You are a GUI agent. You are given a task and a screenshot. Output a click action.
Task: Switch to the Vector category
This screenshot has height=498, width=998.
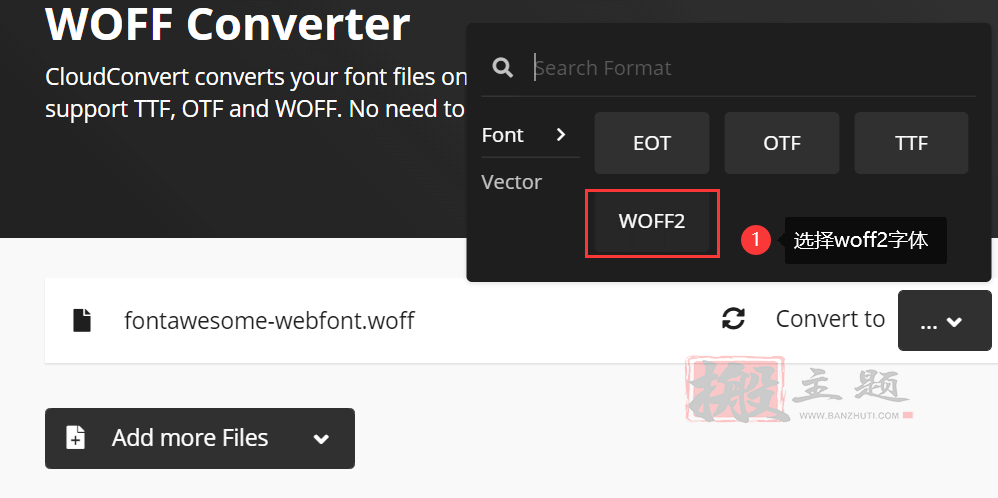click(512, 182)
